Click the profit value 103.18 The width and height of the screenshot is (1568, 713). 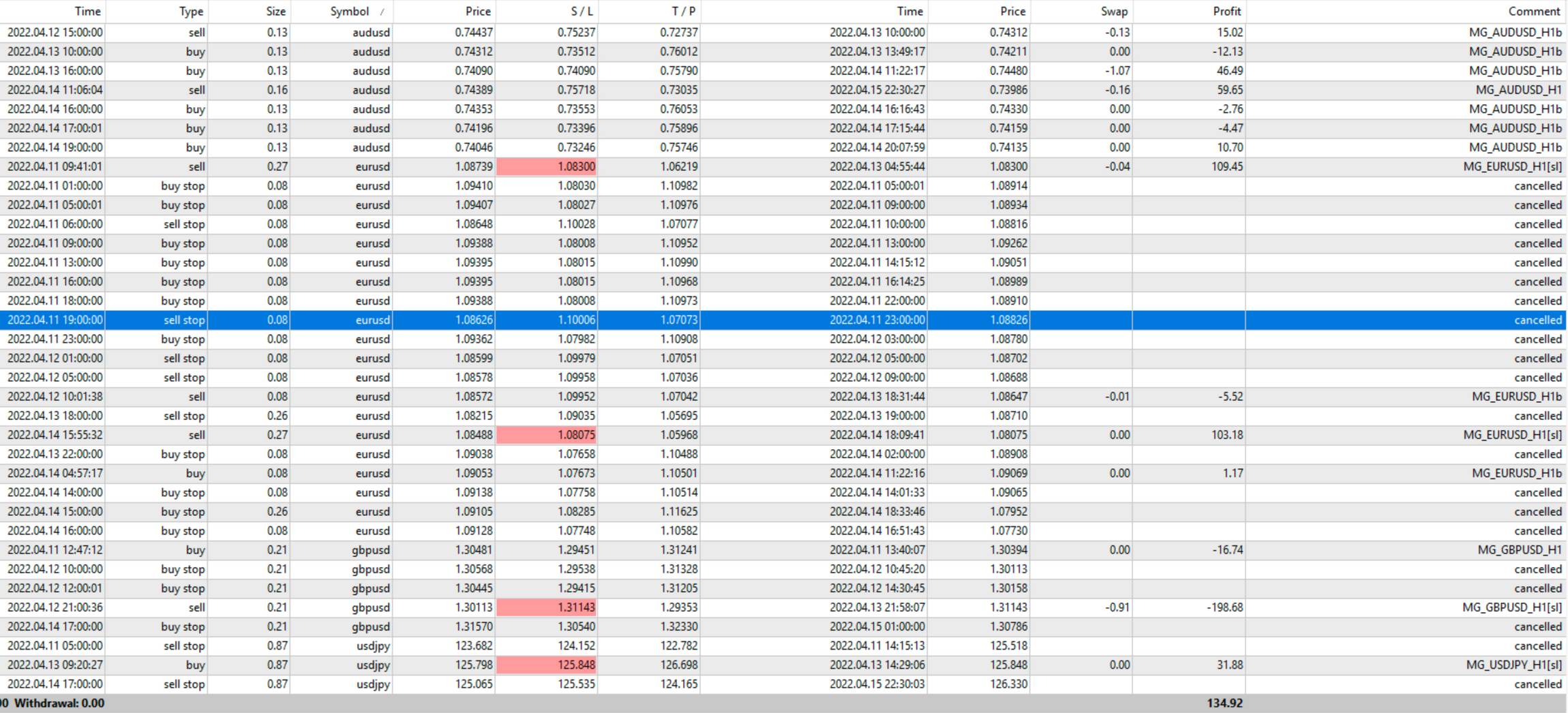click(1227, 435)
